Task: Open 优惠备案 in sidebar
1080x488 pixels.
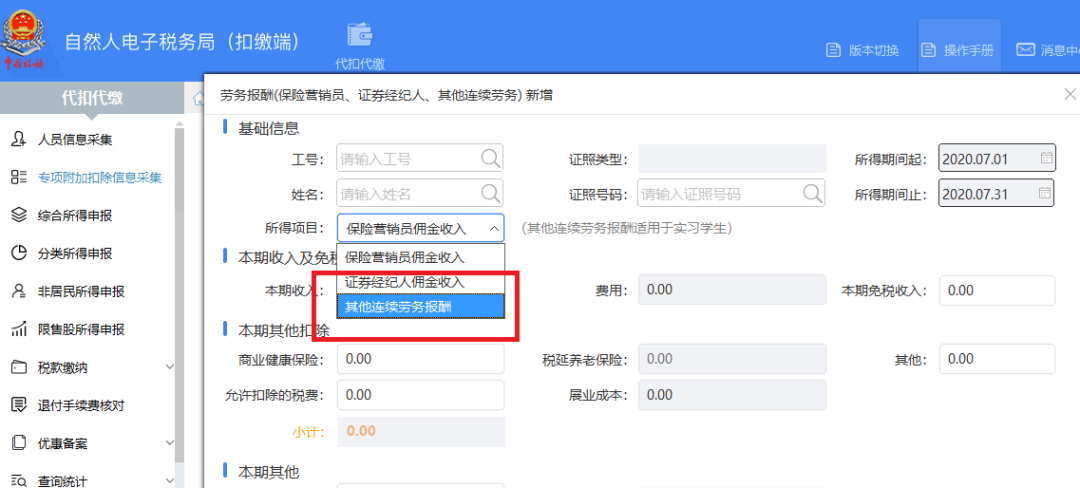Action: [x=62, y=443]
